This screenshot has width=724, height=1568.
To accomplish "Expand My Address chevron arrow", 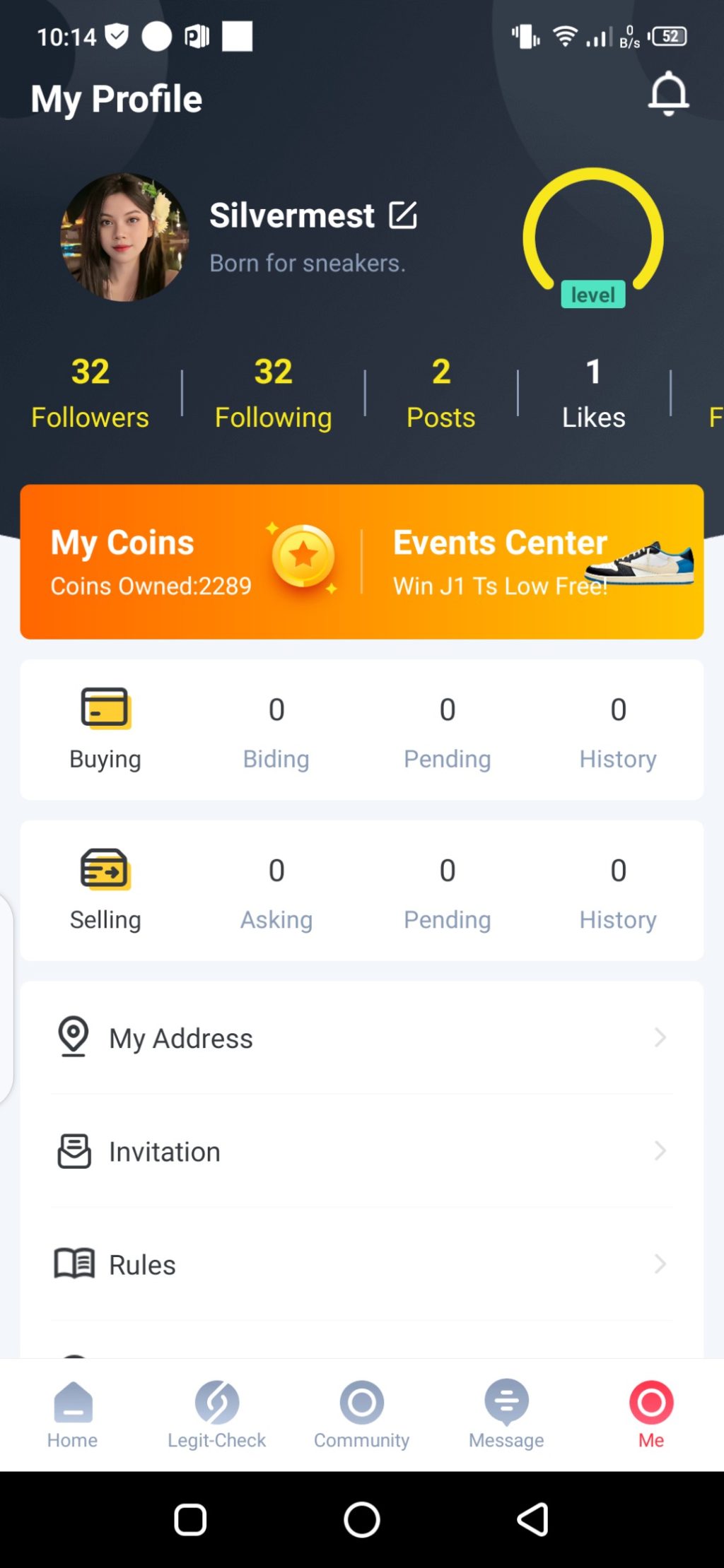I will 660,1037.
